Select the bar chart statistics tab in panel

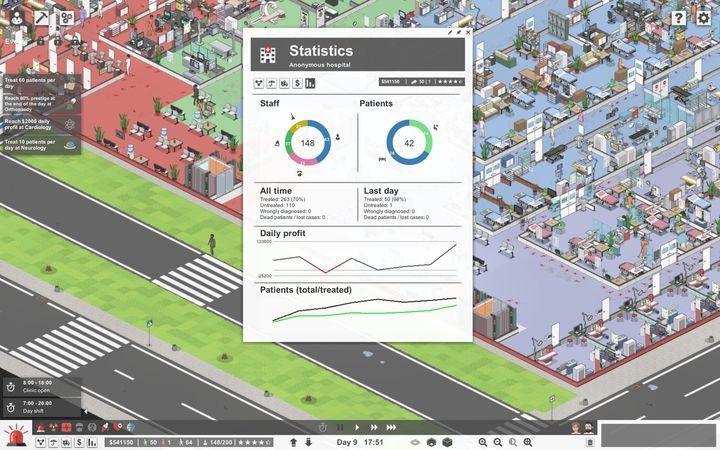310,83
